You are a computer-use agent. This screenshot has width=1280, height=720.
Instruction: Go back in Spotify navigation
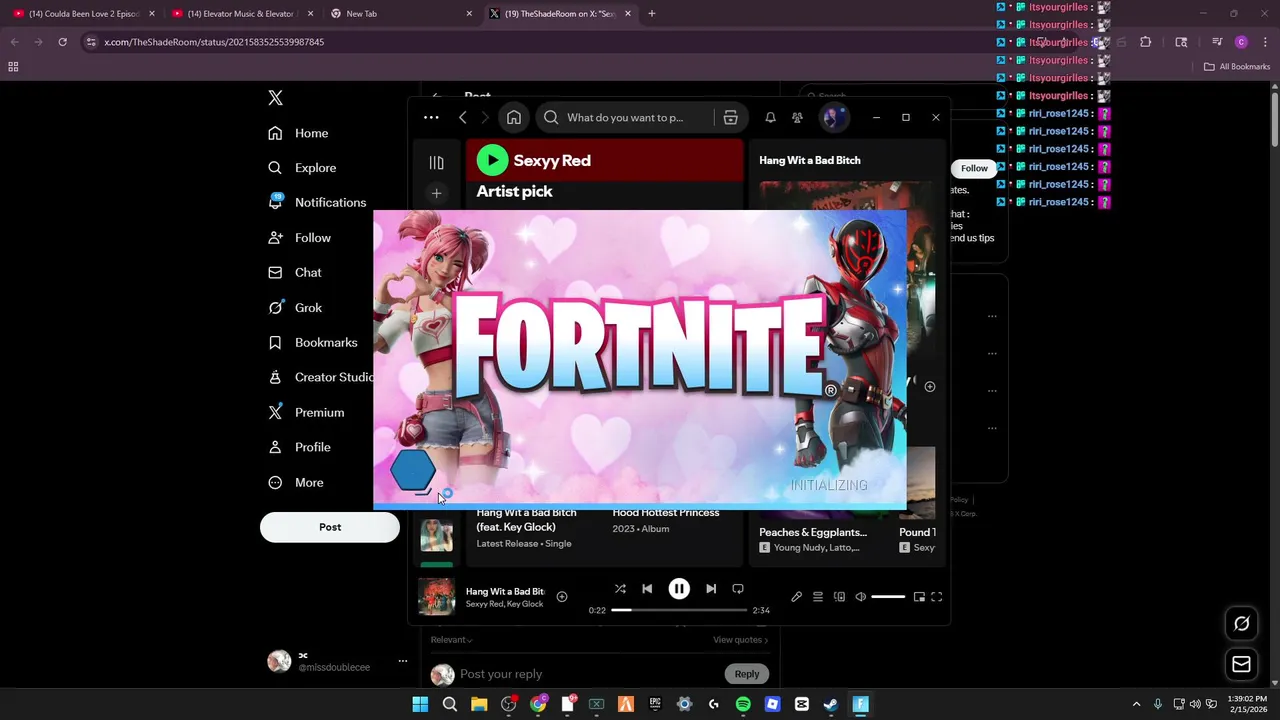point(462,117)
